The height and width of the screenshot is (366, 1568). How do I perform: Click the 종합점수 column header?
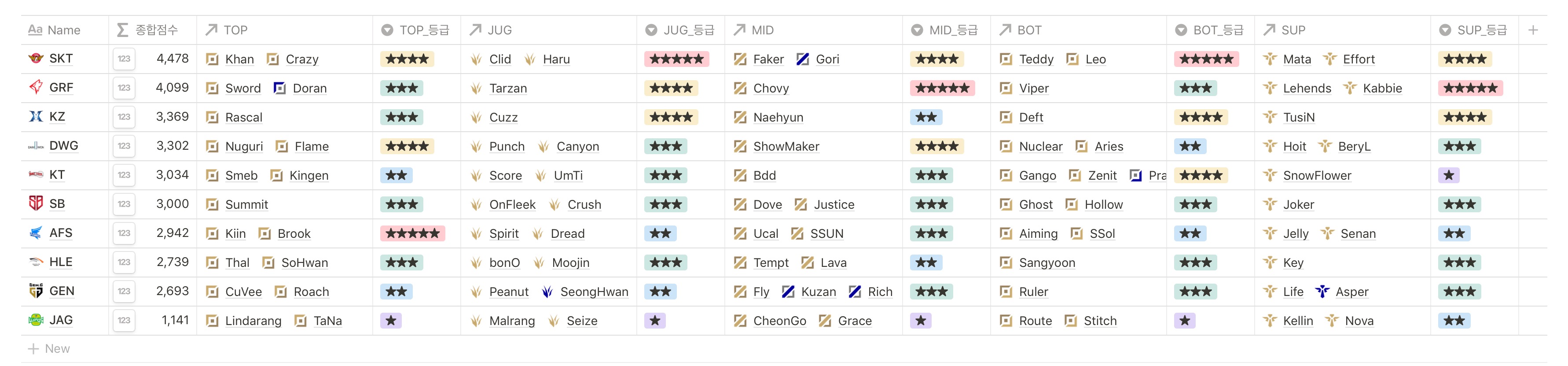pyautogui.click(x=152, y=30)
